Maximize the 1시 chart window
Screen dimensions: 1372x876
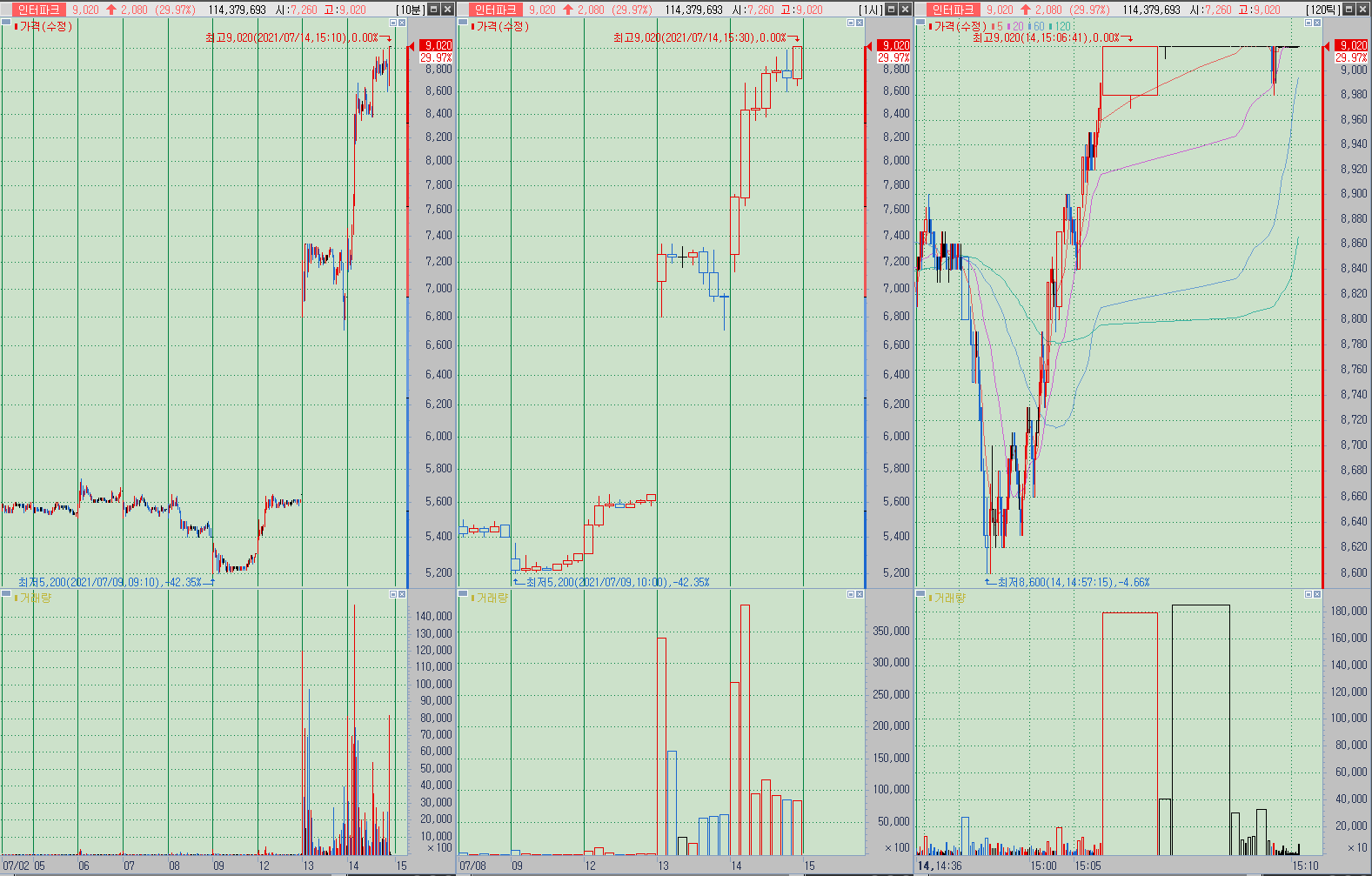coord(892,9)
